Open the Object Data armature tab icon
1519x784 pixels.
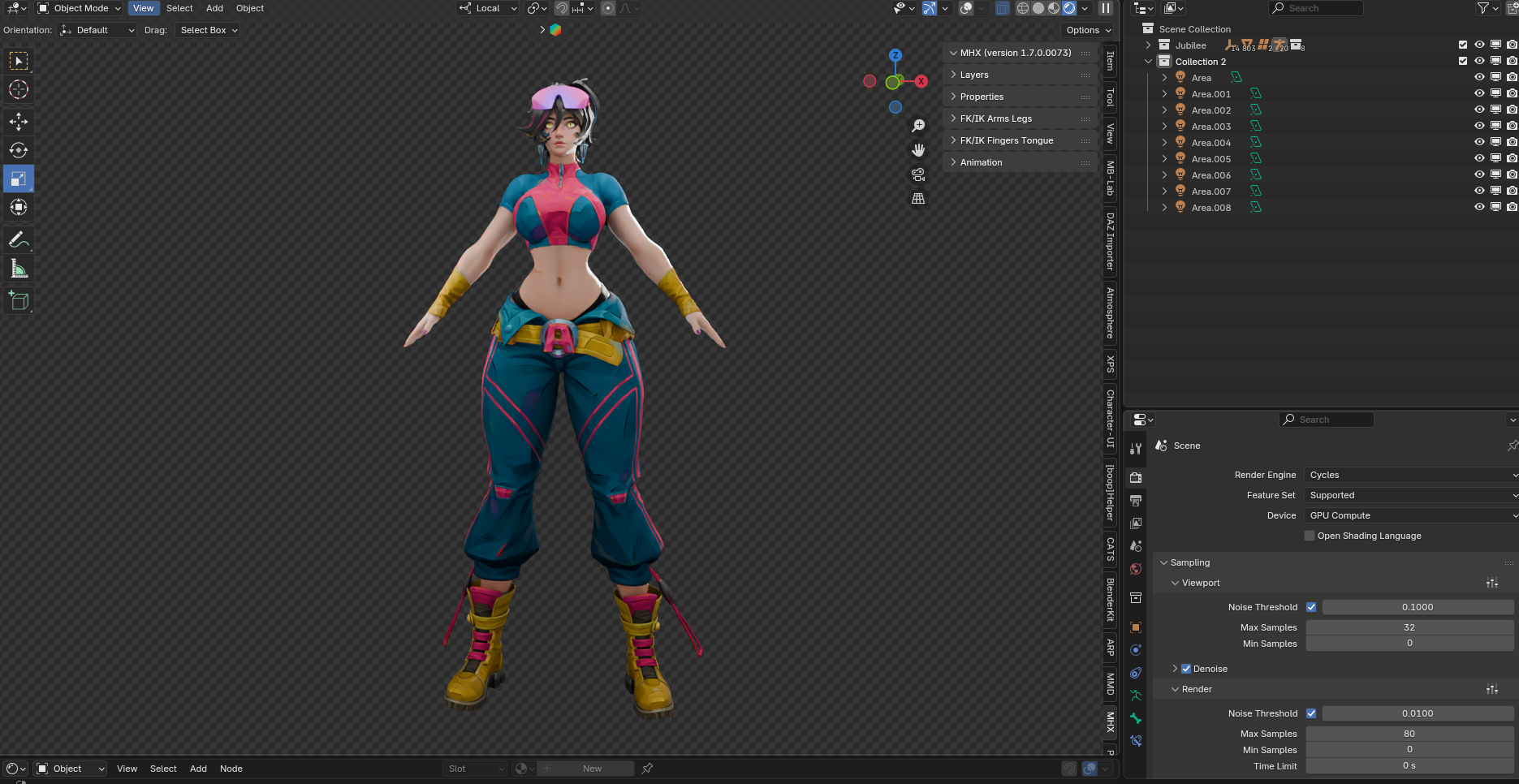tap(1136, 696)
